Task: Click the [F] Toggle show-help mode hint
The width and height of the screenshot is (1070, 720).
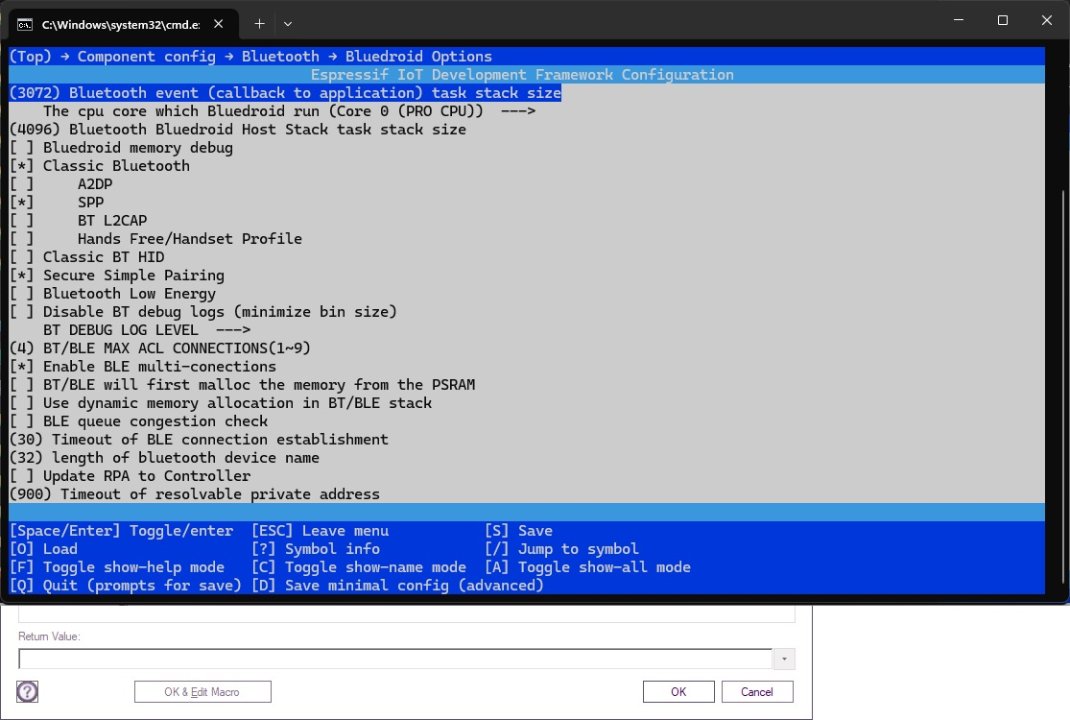Action: pyautogui.click(x=117, y=568)
